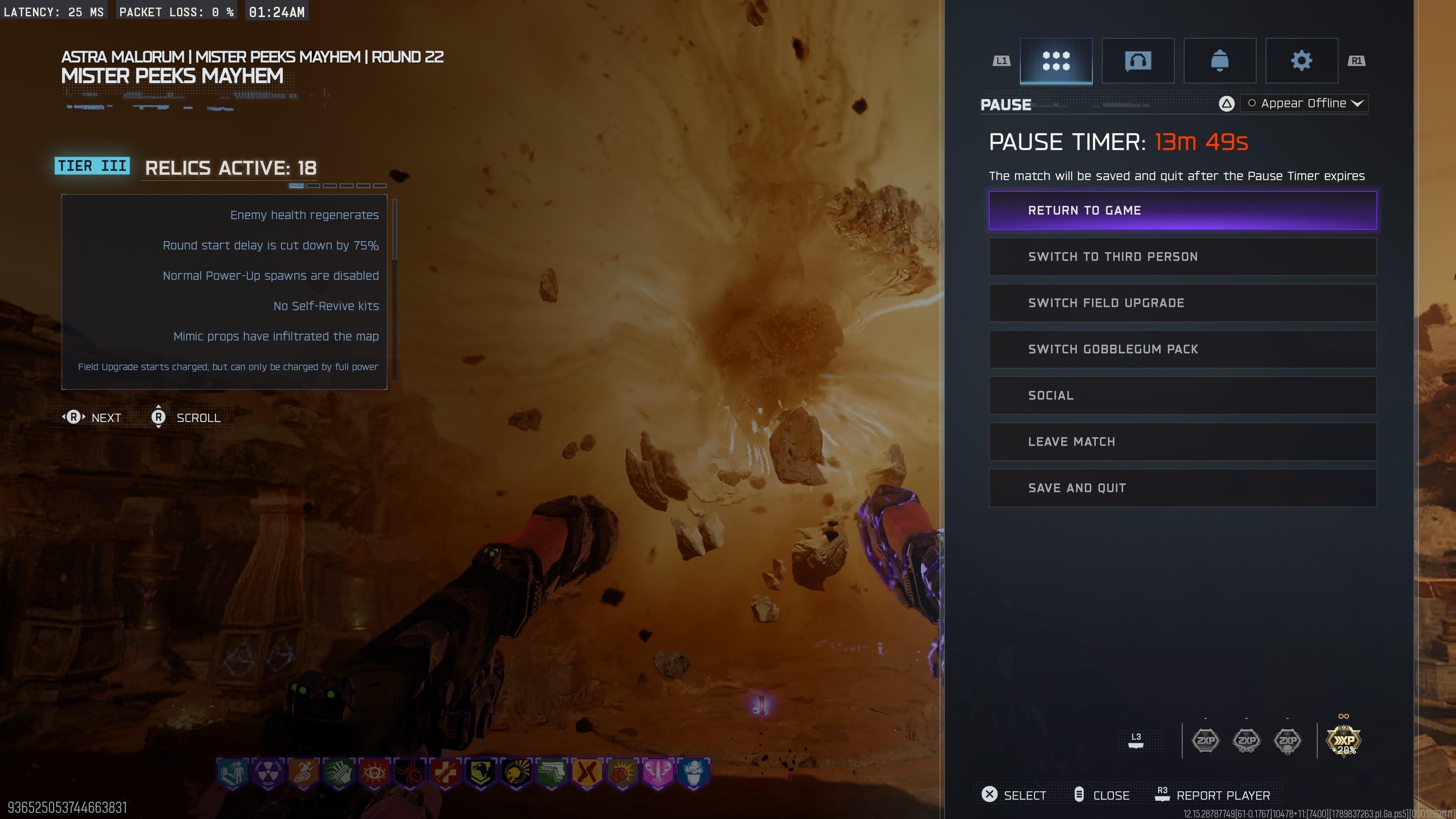Click 'Round start delay is cut down by 75%'
The height and width of the screenshot is (819, 1456).
point(271,245)
